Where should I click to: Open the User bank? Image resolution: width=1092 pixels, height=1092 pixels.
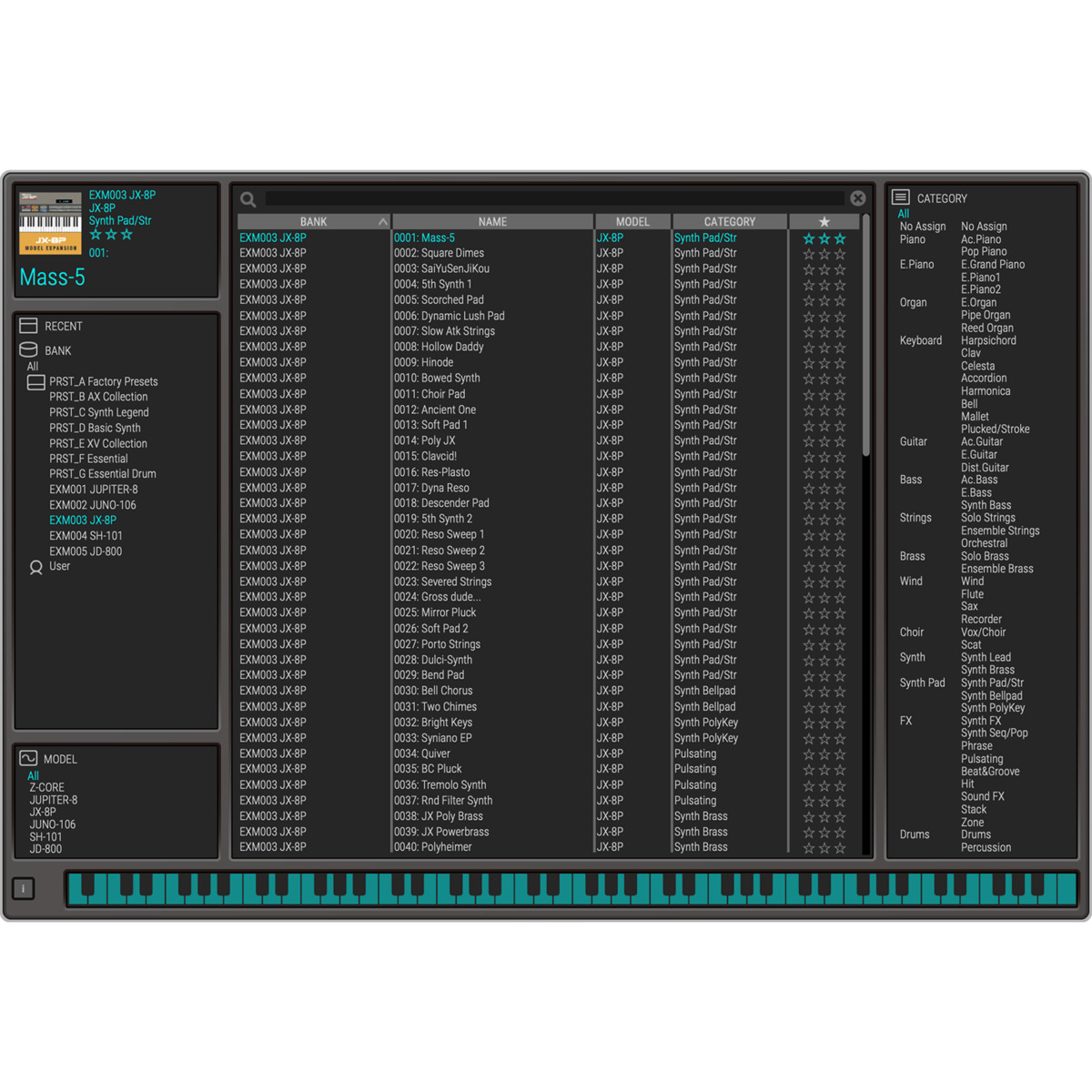click(59, 566)
